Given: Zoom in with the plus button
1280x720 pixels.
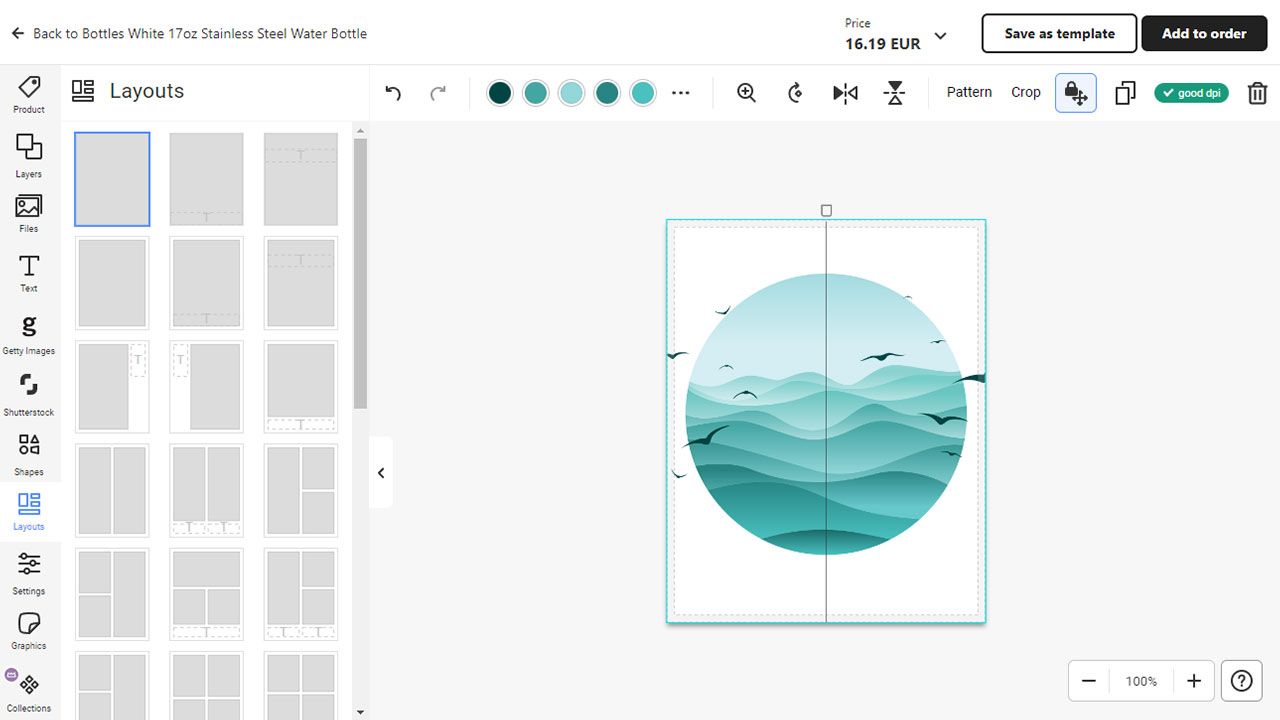Looking at the screenshot, I should pyautogui.click(x=1194, y=681).
